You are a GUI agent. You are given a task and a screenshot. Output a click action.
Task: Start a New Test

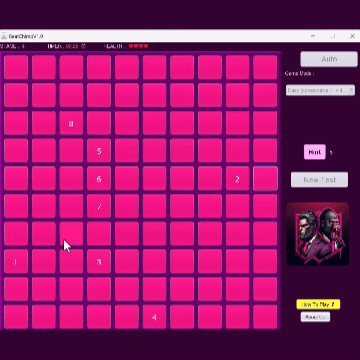coord(319,180)
